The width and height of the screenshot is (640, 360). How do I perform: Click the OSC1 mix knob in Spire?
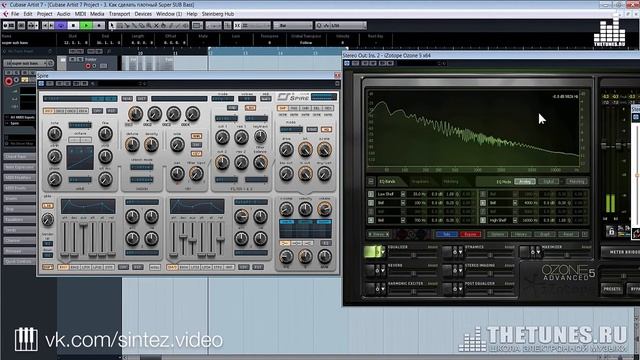point(135,114)
